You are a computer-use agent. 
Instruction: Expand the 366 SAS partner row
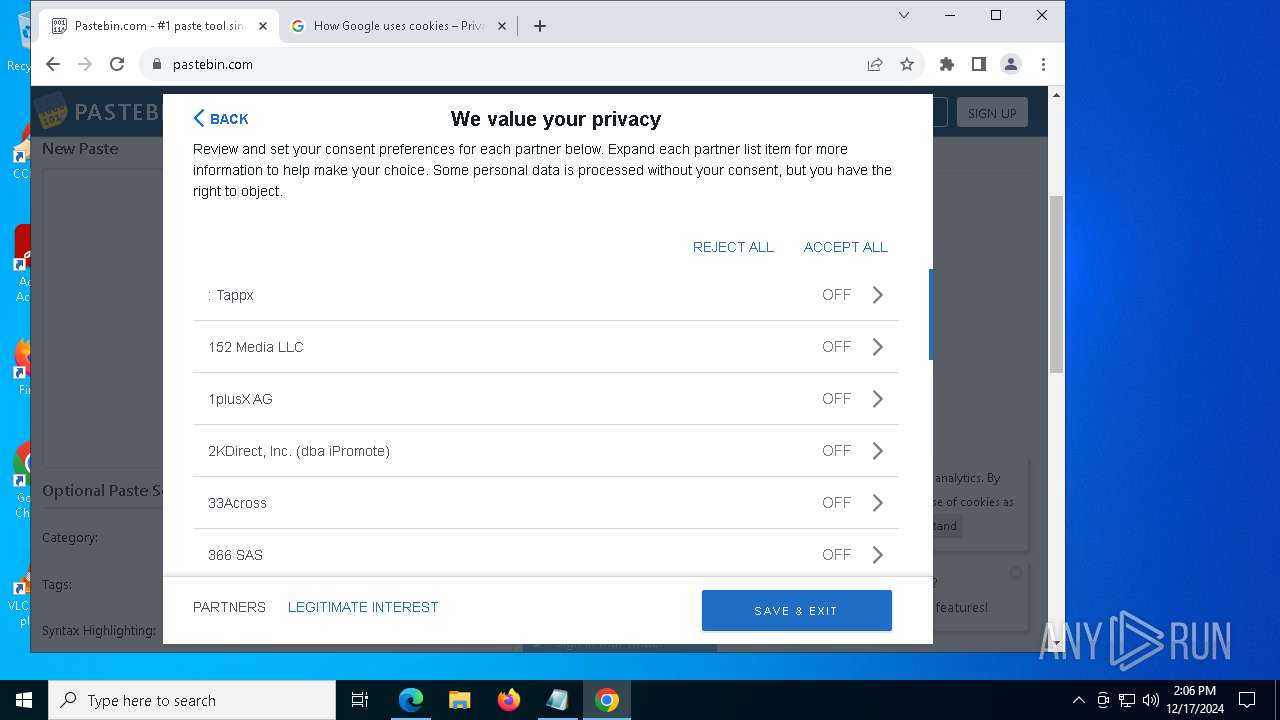(x=878, y=555)
